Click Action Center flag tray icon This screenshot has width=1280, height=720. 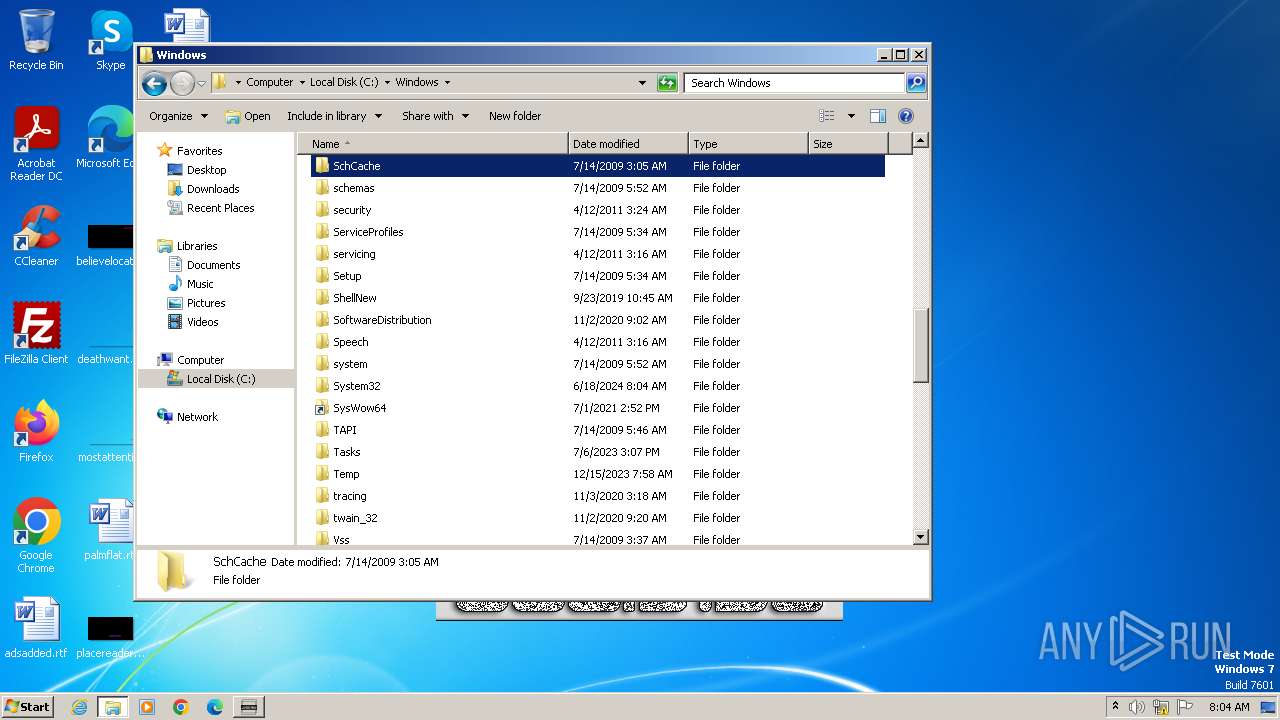click(1184, 707)
